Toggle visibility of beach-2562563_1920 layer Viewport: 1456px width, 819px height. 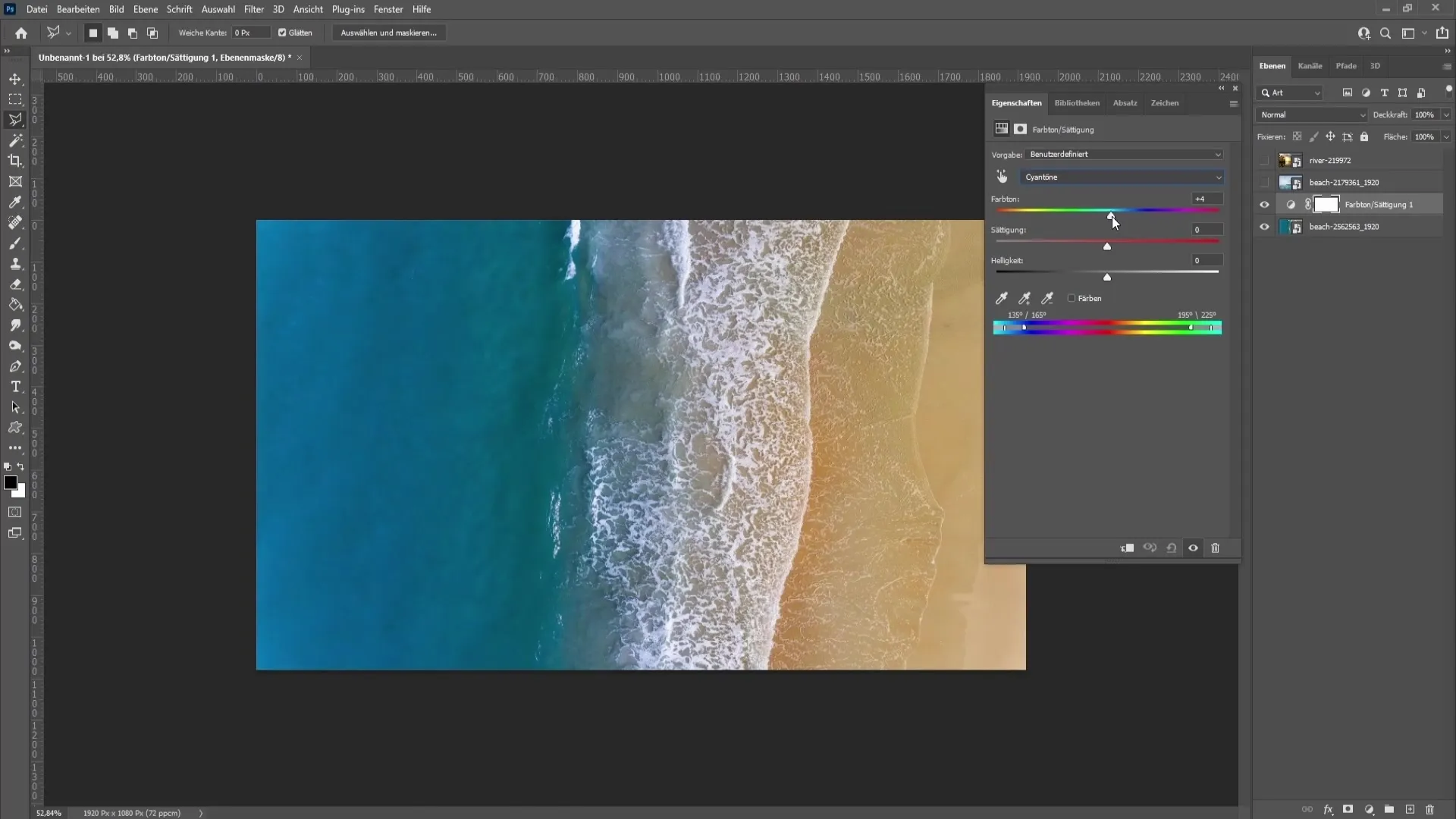(1264, 226)
